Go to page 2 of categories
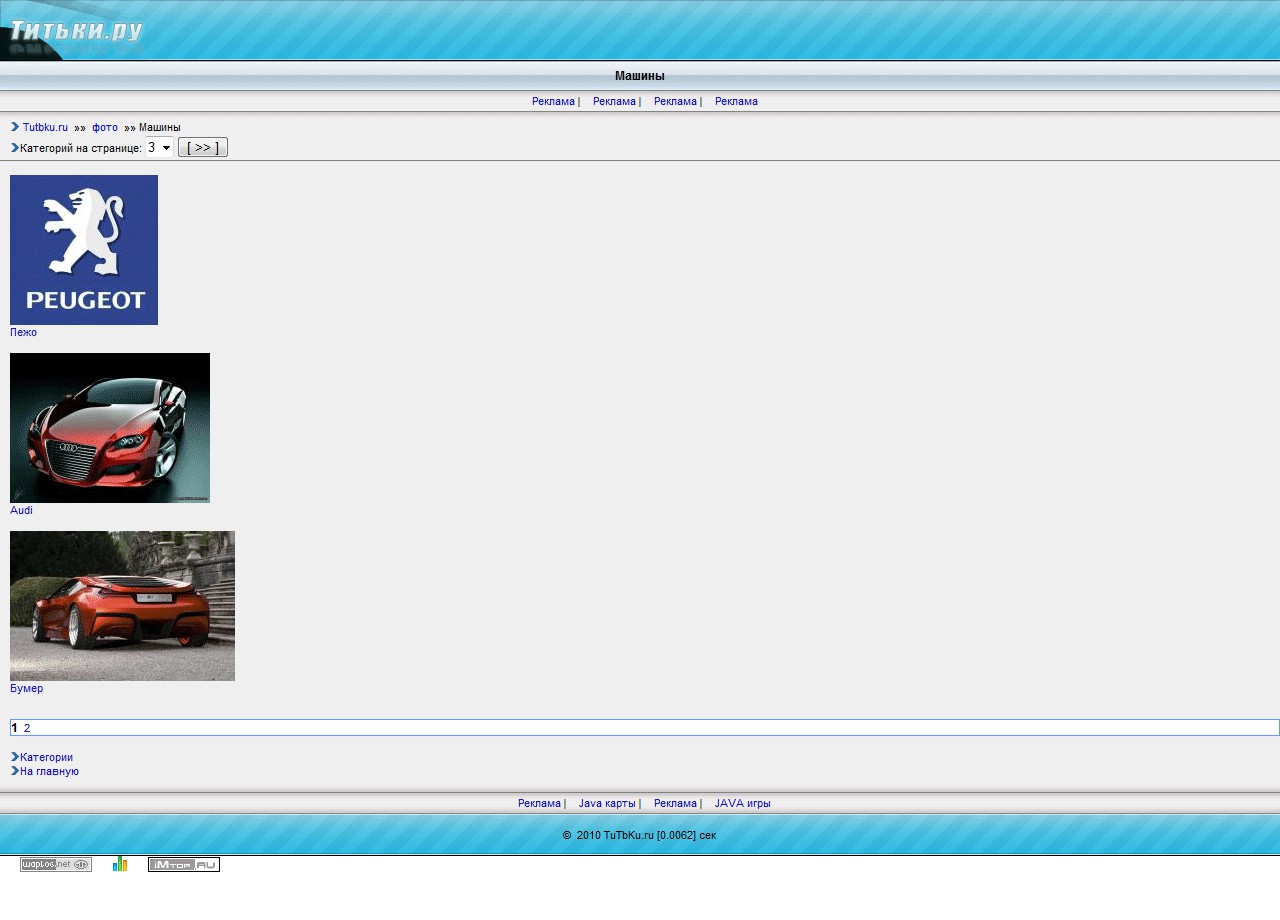The height and width of the screenshot is (920, 1280). point(27,728)
